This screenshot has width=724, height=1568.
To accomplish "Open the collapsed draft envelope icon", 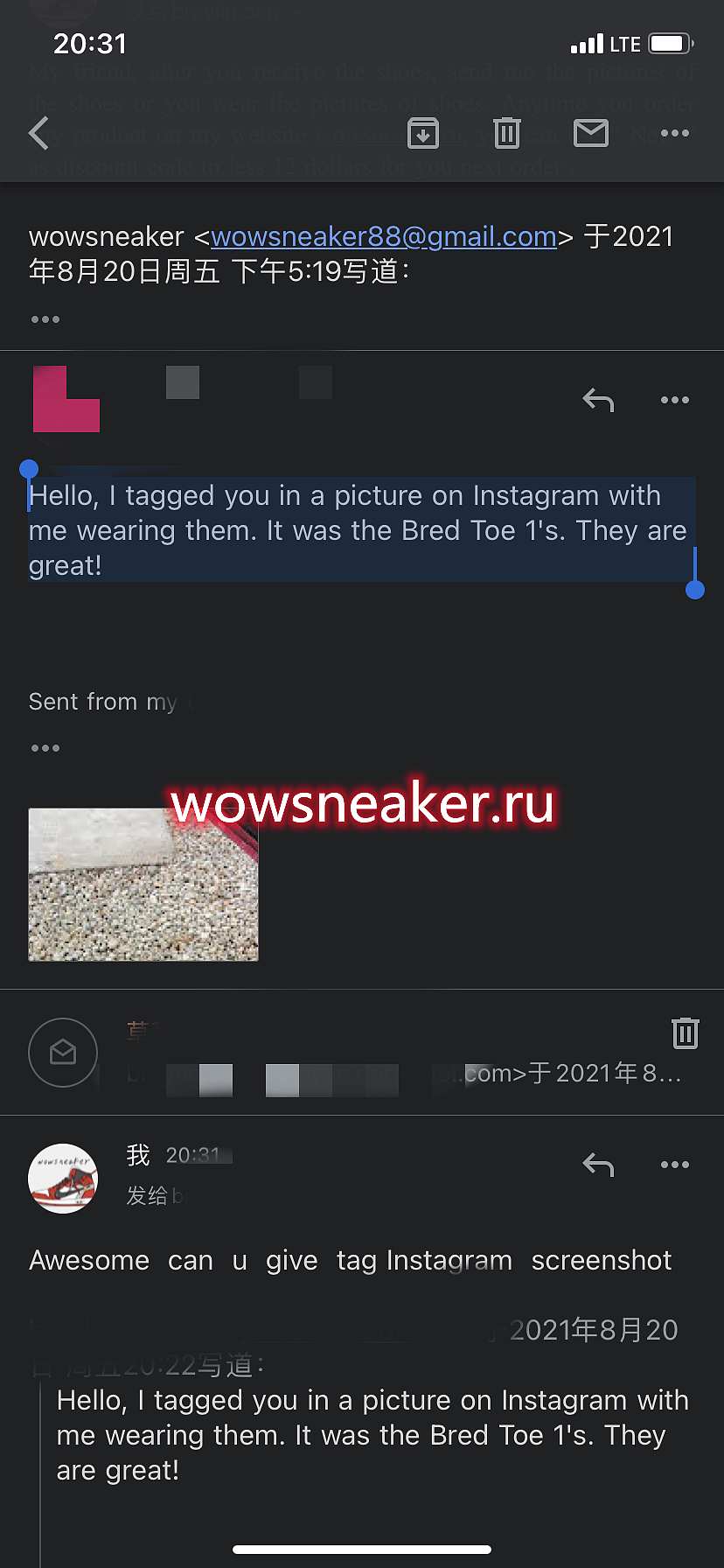I will 63,1053.
